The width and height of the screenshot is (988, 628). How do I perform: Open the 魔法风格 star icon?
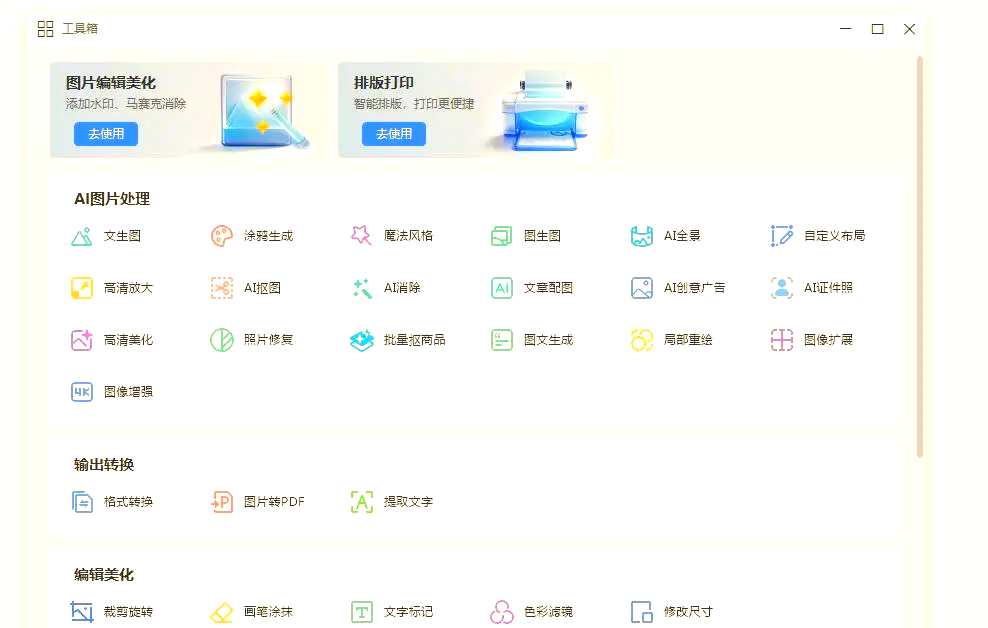click(362, 236)
